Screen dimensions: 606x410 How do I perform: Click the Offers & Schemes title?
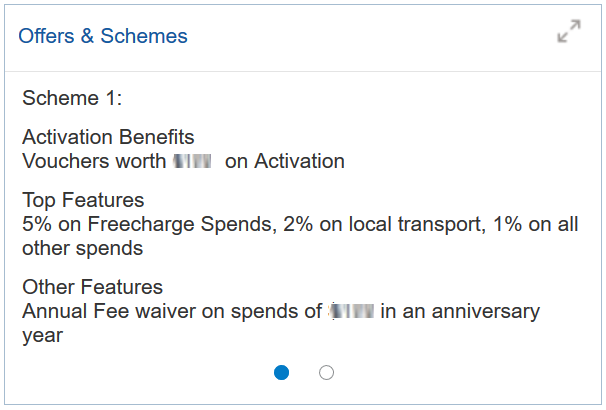click(103, 36)
